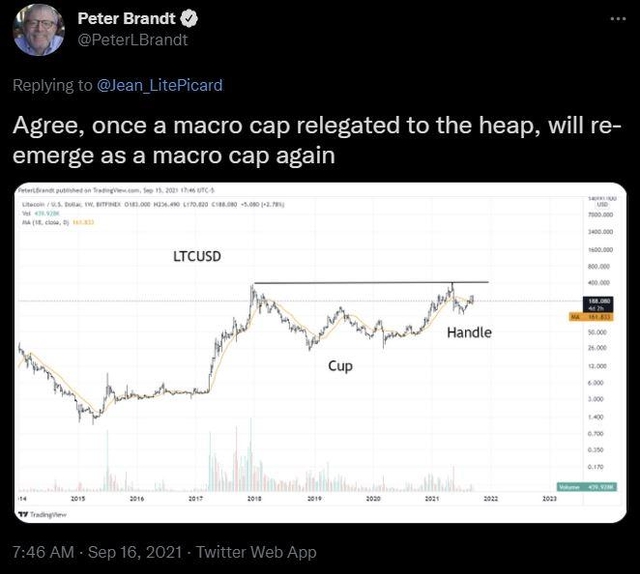
Task: Click the black horizontal resistance line
Action: pyautogui.click(x=371, y=283)
